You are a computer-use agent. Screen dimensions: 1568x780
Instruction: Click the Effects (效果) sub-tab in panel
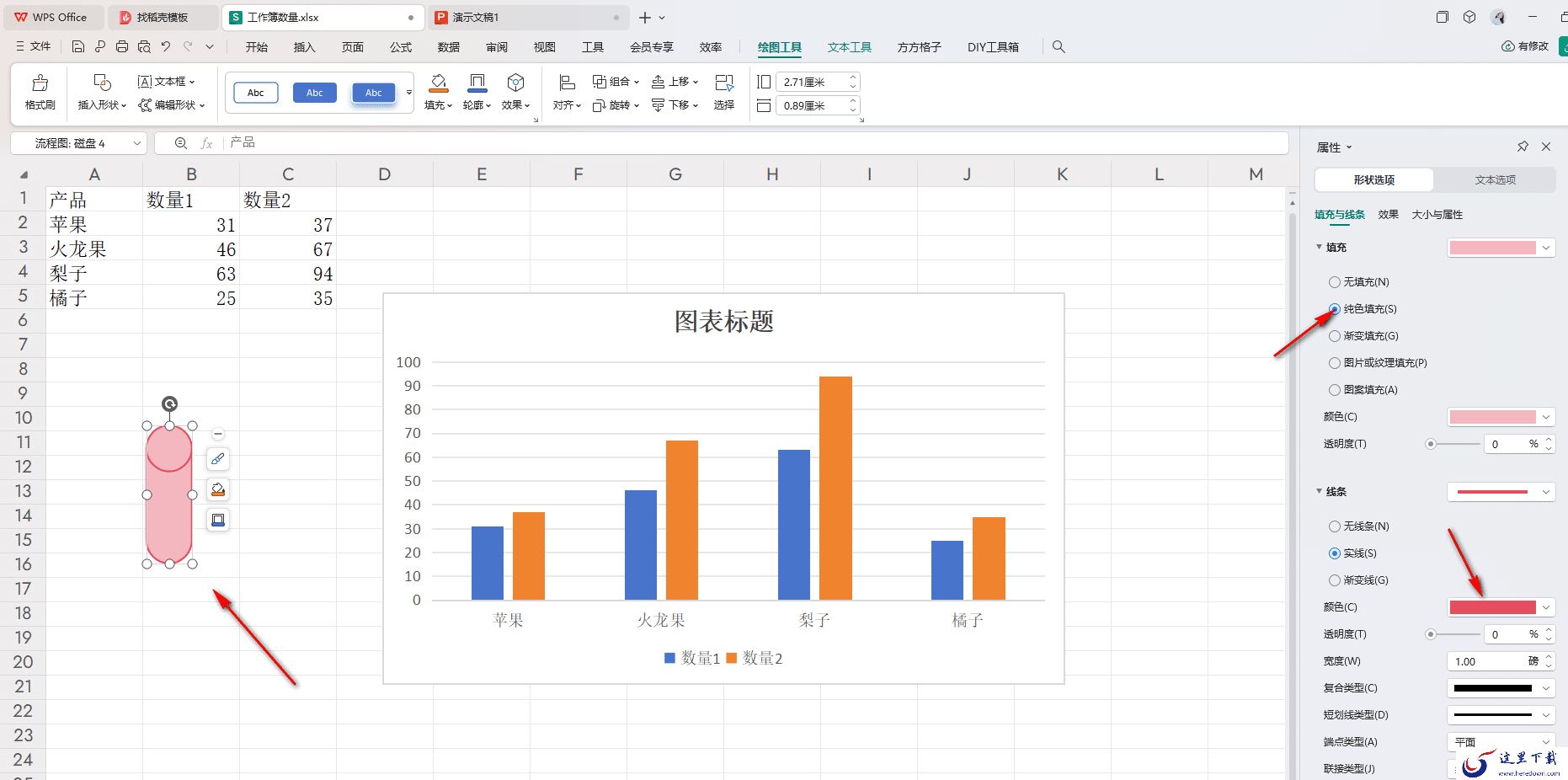click(1388, 215)
